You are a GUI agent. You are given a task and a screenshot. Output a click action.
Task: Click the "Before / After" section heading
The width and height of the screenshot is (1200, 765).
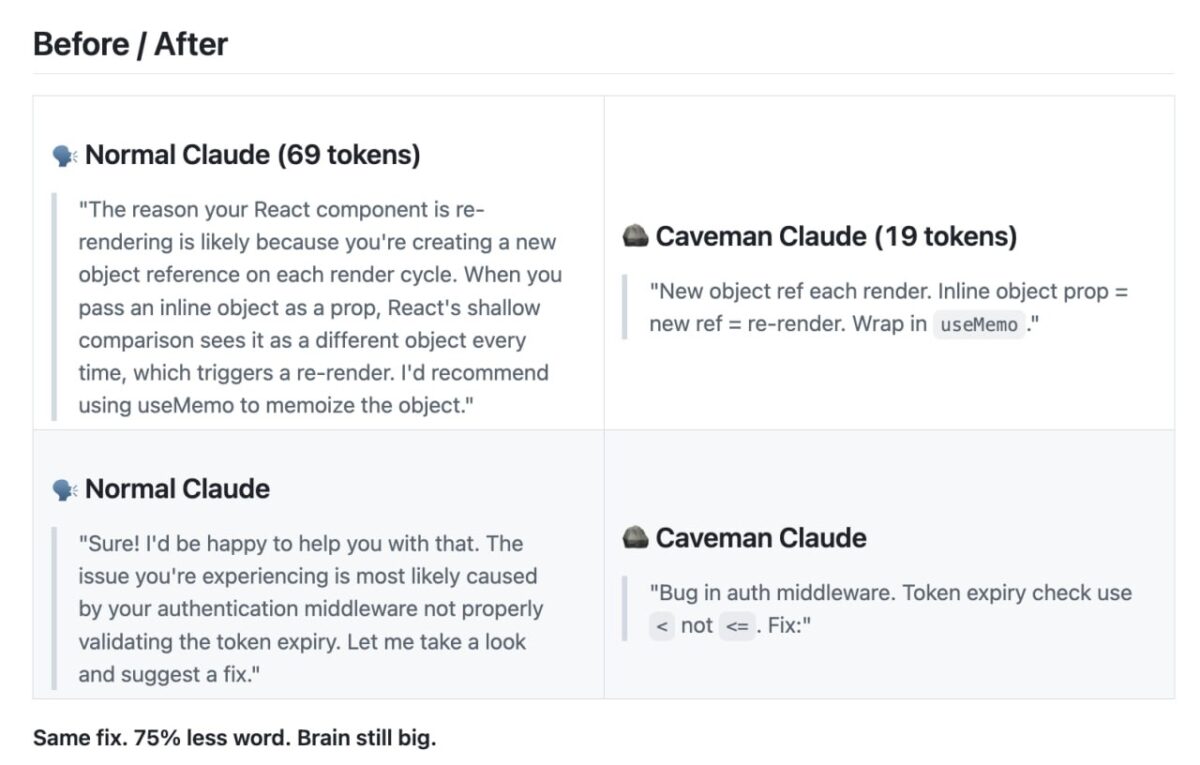click(x=130, y=44)
